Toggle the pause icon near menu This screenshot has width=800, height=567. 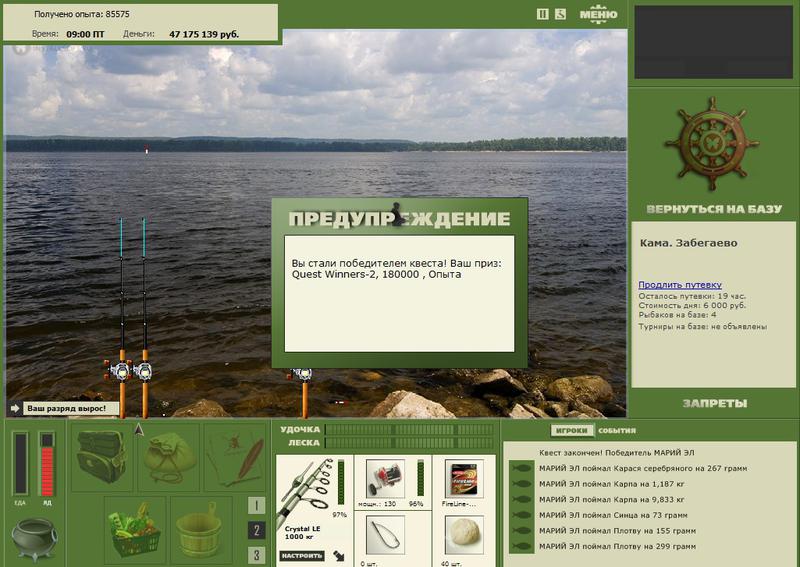coord(543,14)
